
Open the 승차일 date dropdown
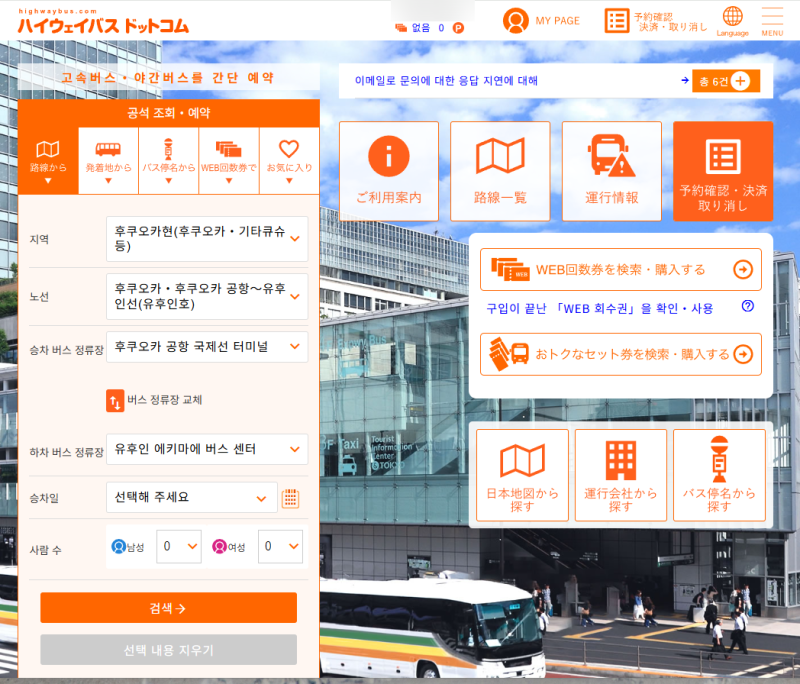(x=192, y=497)
